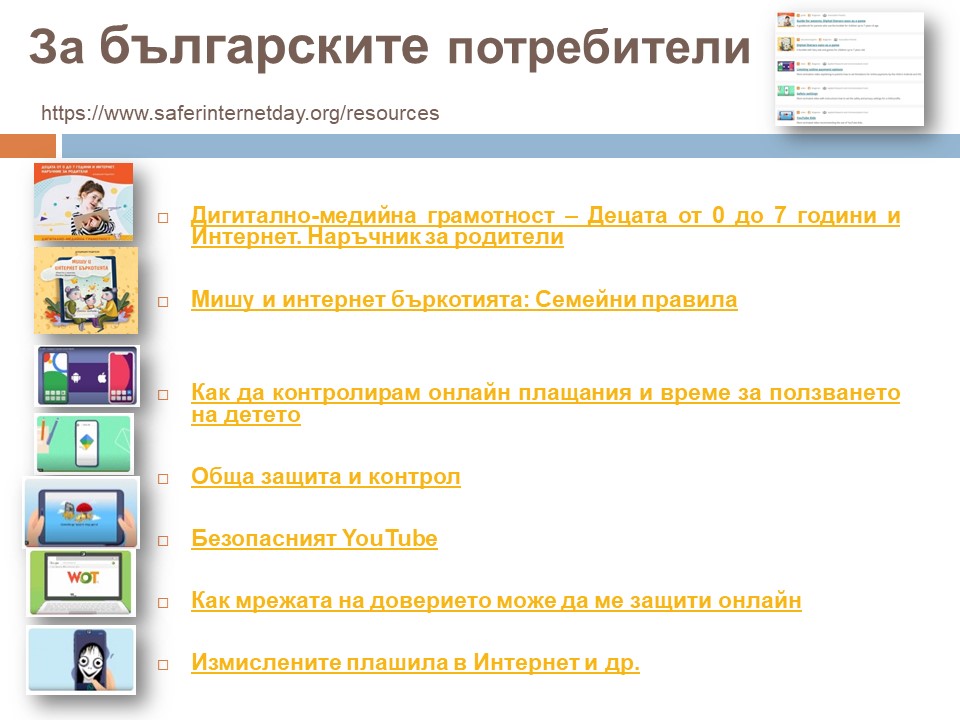Click the scary face phone thumbnail
960x720 pixels.
click(x=81, y=660)
